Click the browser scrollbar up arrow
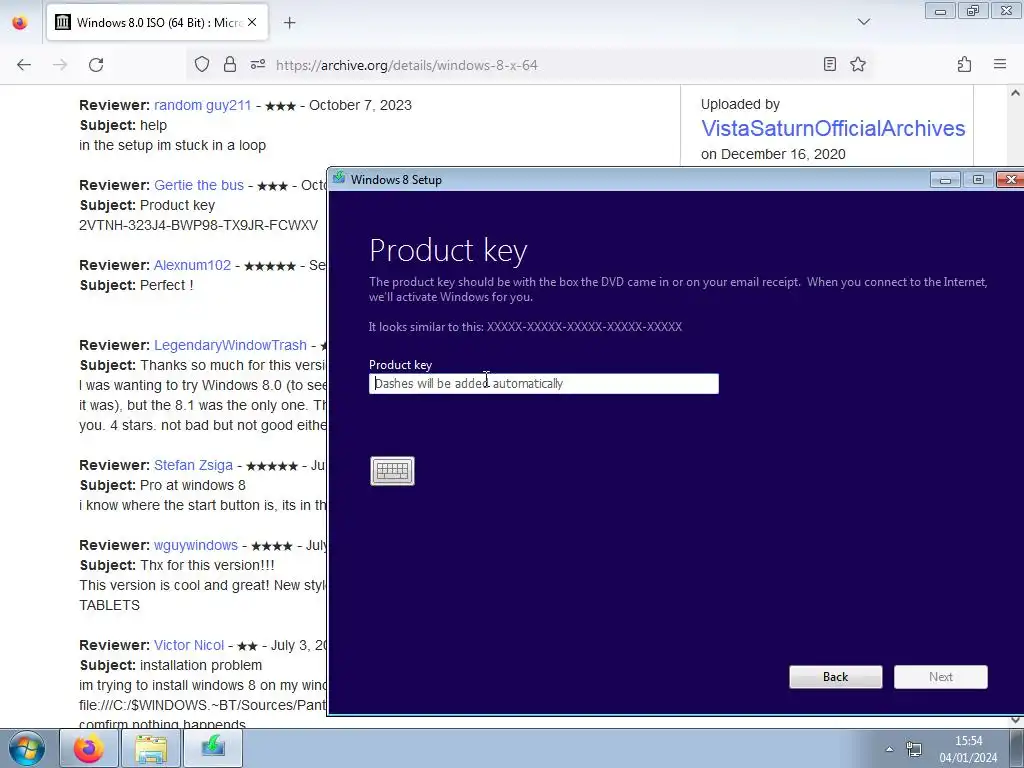This screenshot has height=768, width=1024. [x=1016, y=93]
